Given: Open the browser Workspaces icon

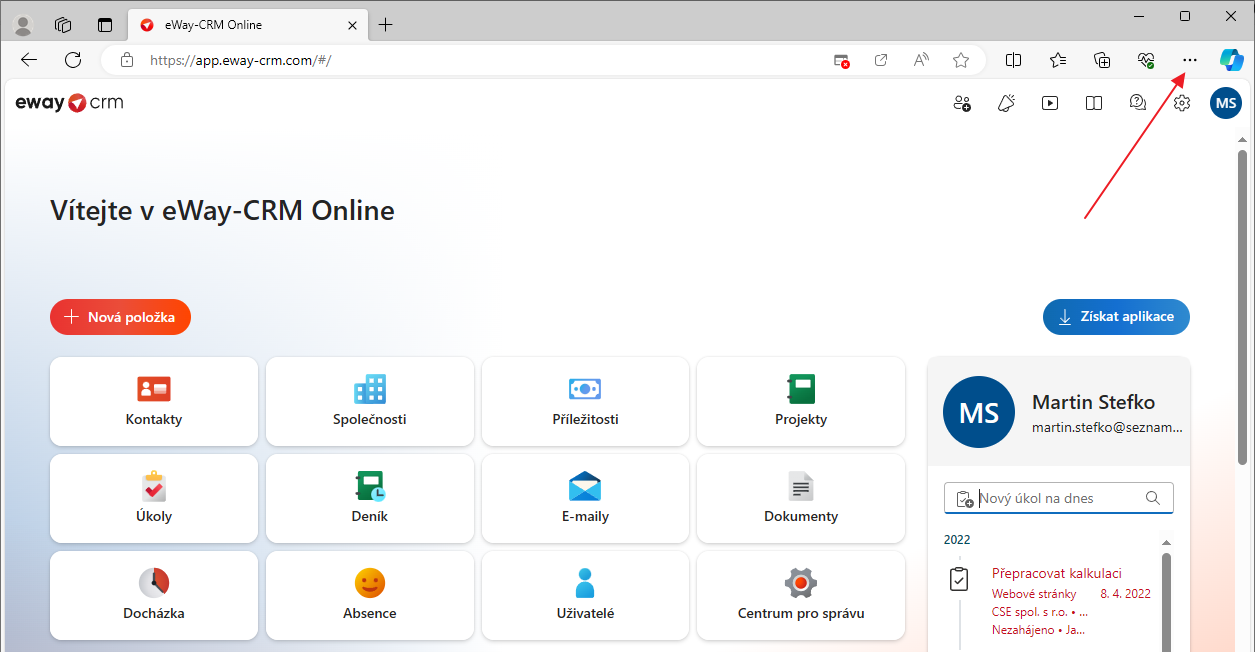Looking at the screenshot, I should point(63,25).
